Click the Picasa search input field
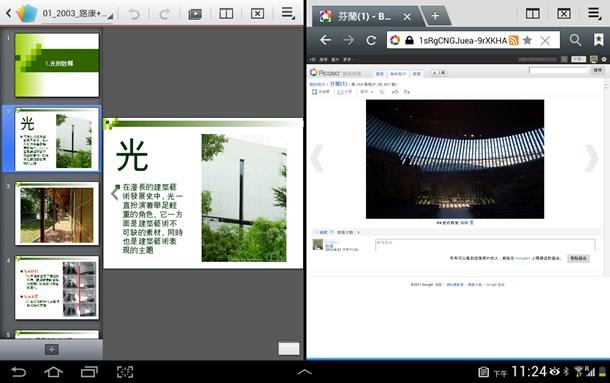This screenshot has height=383, width=610. tap(558, 70)
